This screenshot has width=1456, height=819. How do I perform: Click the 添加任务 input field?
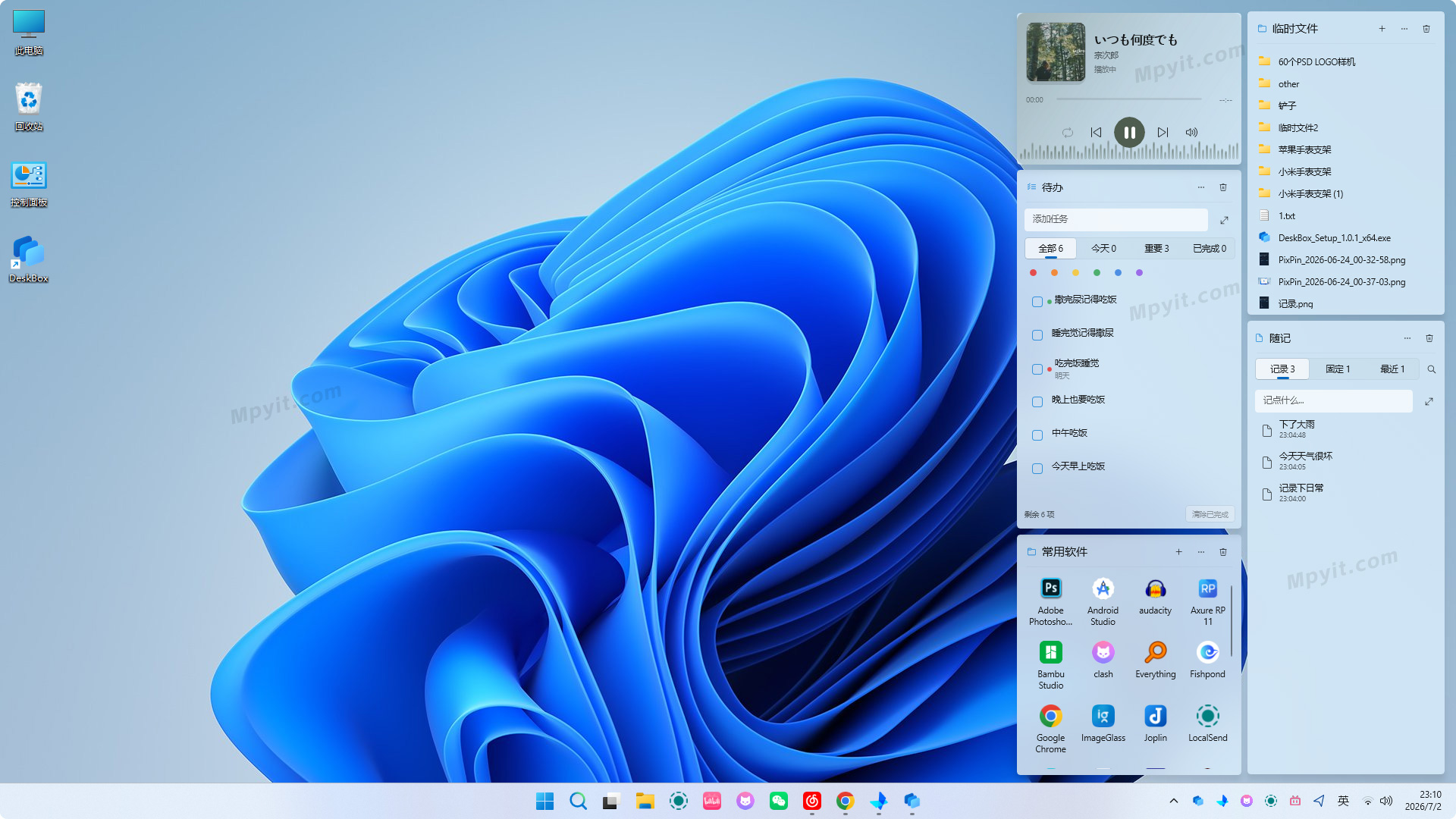[x=1116, y=219]
